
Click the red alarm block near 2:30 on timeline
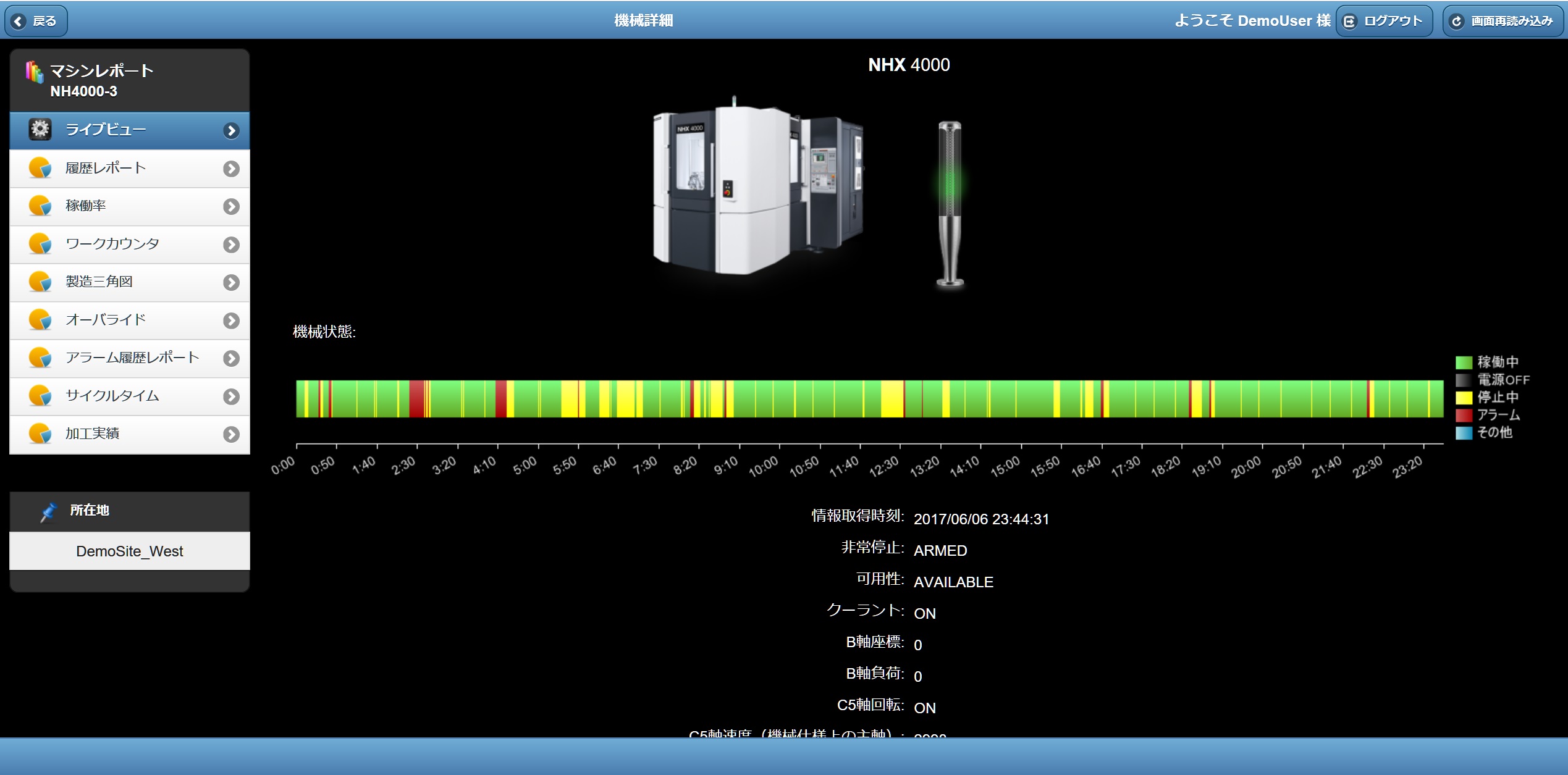tap(417, 399)
